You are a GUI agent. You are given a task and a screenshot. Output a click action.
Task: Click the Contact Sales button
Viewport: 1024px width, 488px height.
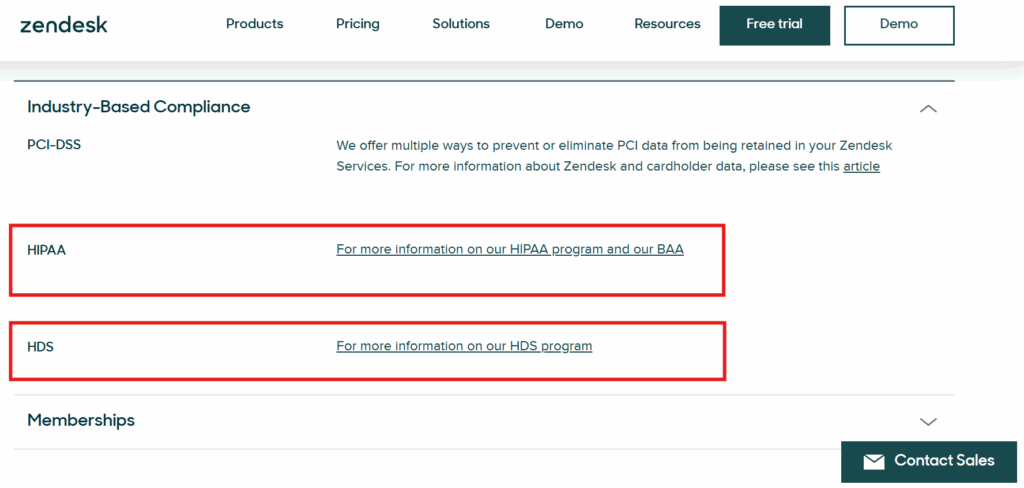(929, 461)
